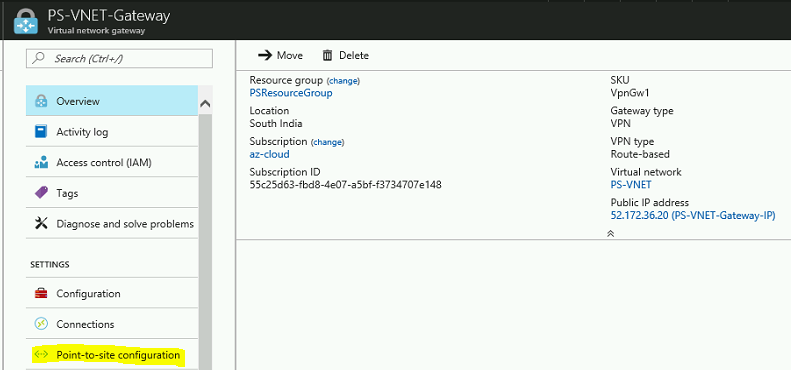Click the SETTINGS section header
791x370 pixels.
(50, 265)
